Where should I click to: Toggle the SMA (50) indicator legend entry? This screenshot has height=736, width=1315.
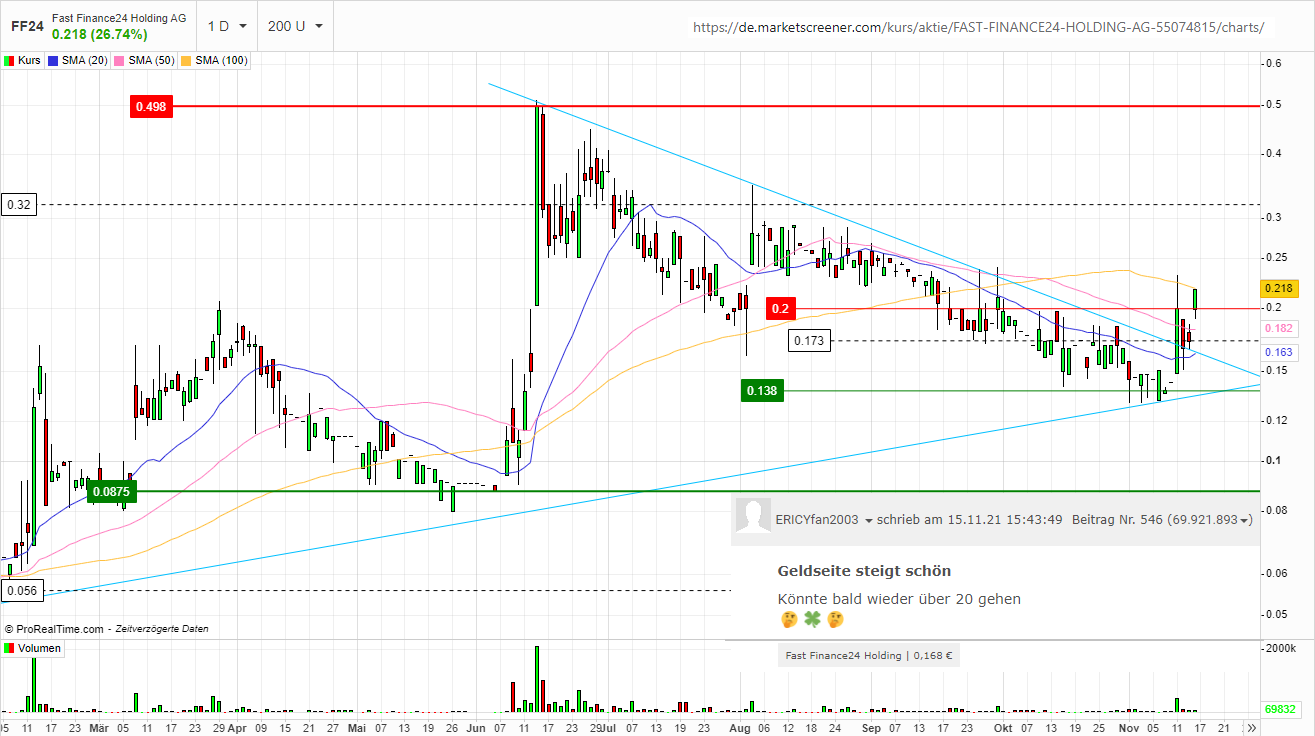(x=144, y=60)
